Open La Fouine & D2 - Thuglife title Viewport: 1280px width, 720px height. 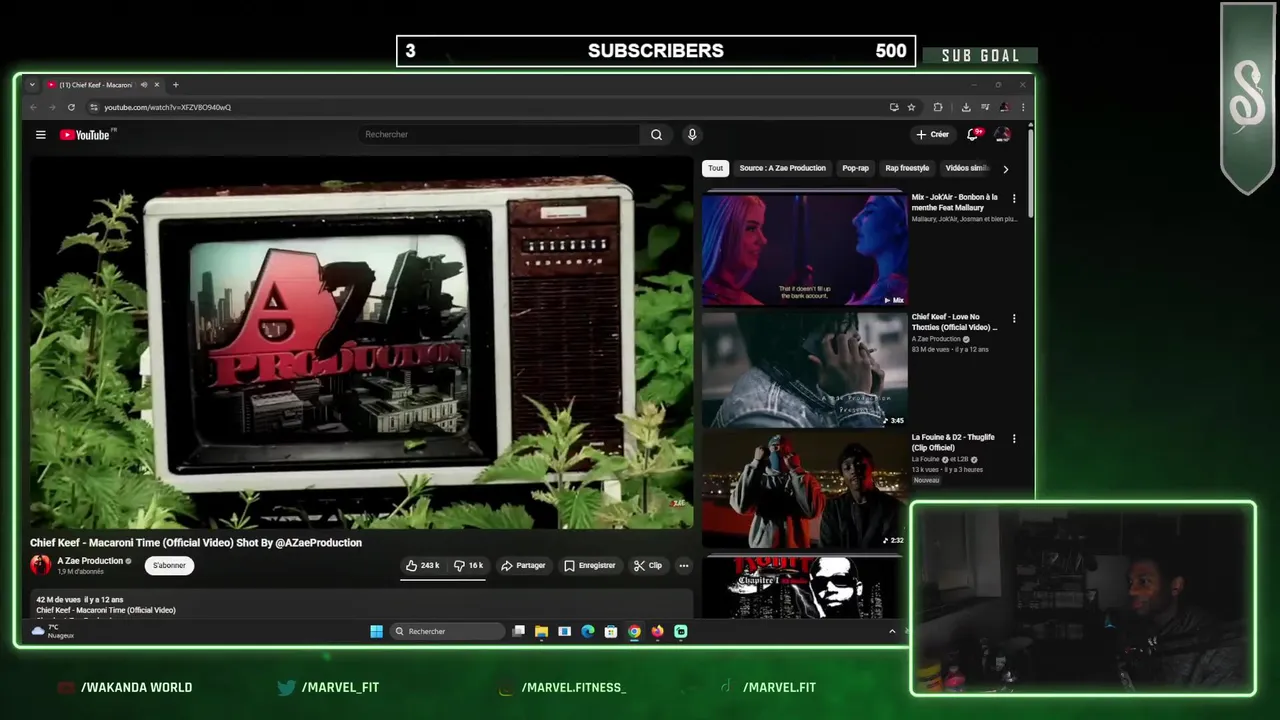(x=953, y=442)
